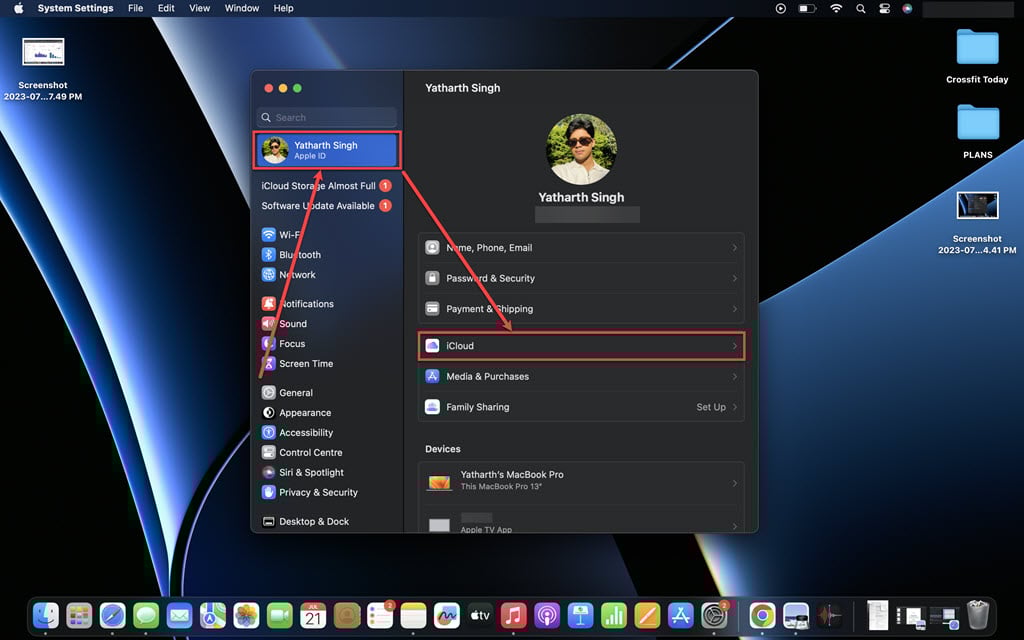This screenshot has width=1024, height=640.
Task: Launch Maps from the Dock
Action: coord(213,615)
